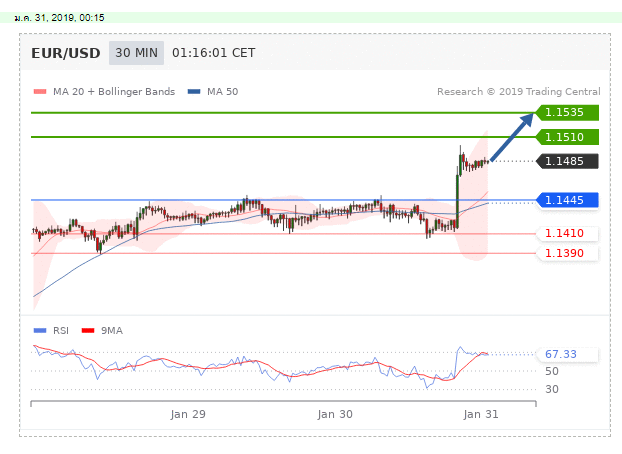Click the MA 50 legend label
This screenshot has width=622, height=454.
coord(223,92)
